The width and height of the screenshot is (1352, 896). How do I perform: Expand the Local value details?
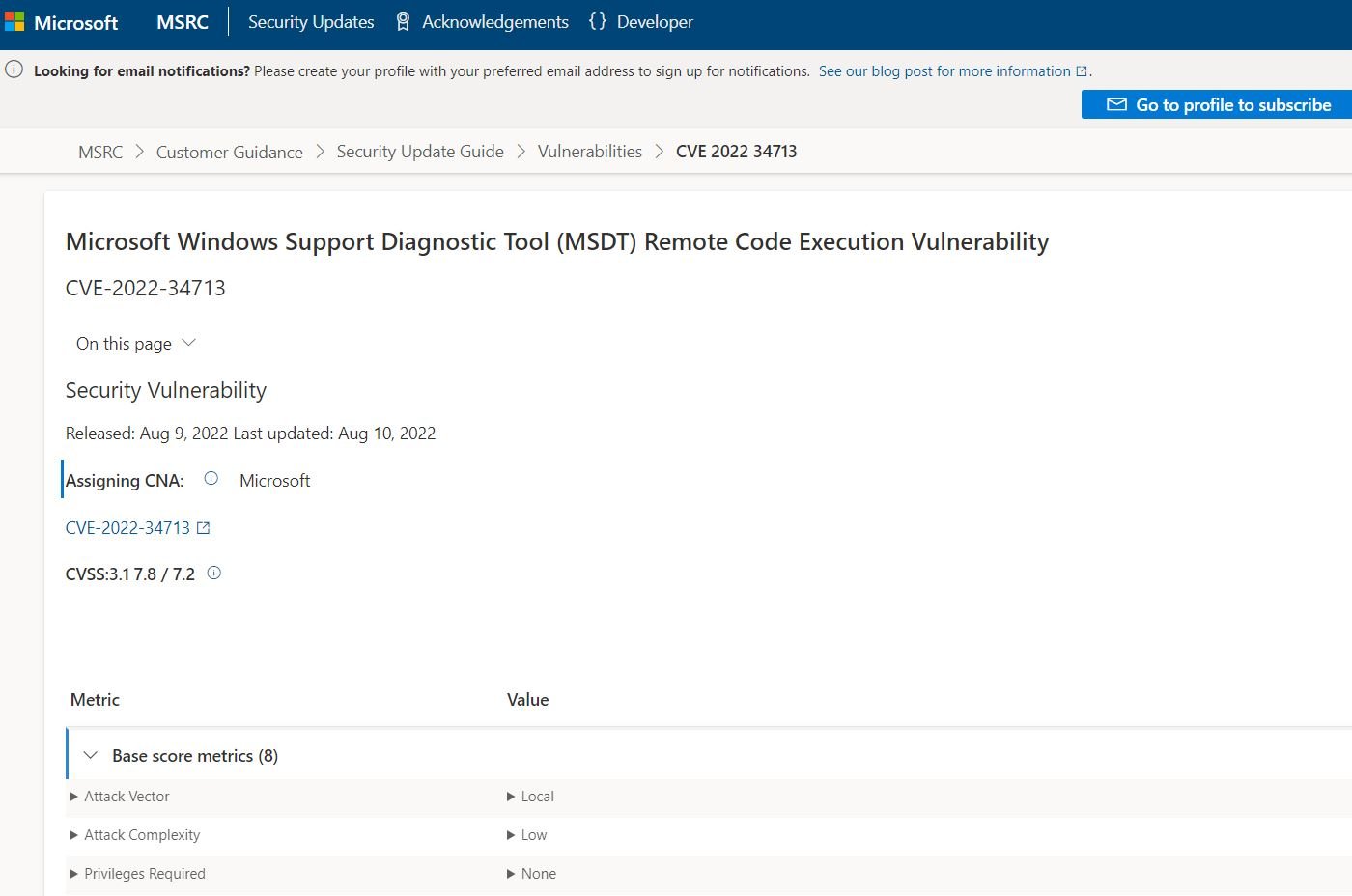click(530, 797)
